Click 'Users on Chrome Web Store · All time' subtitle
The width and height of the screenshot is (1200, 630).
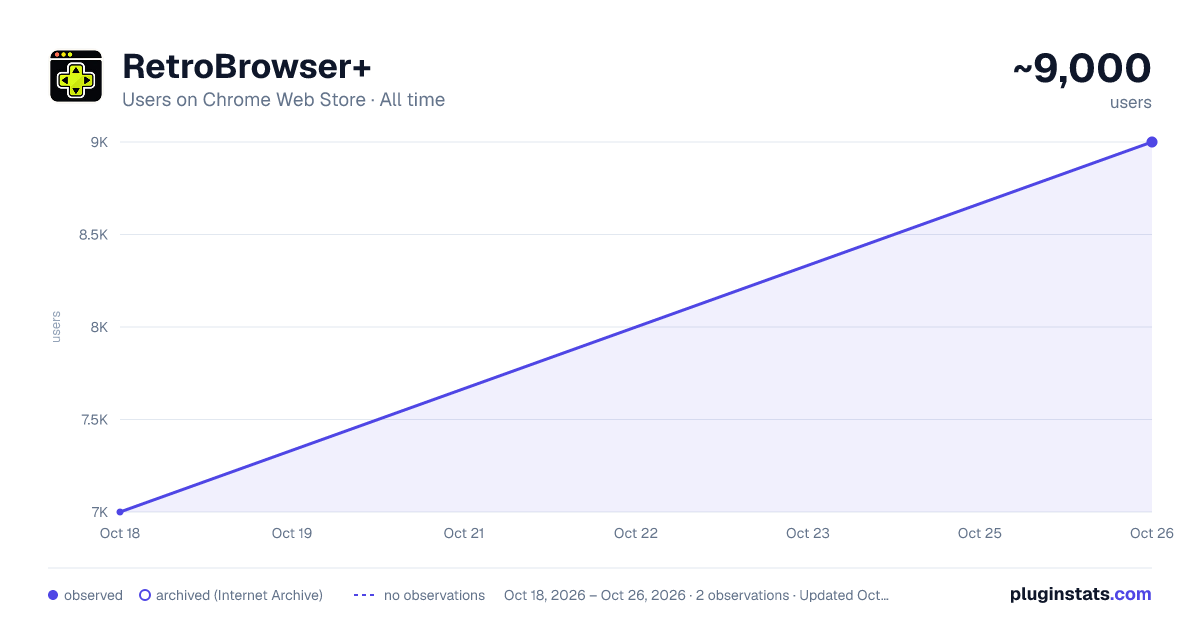[283, 100]
